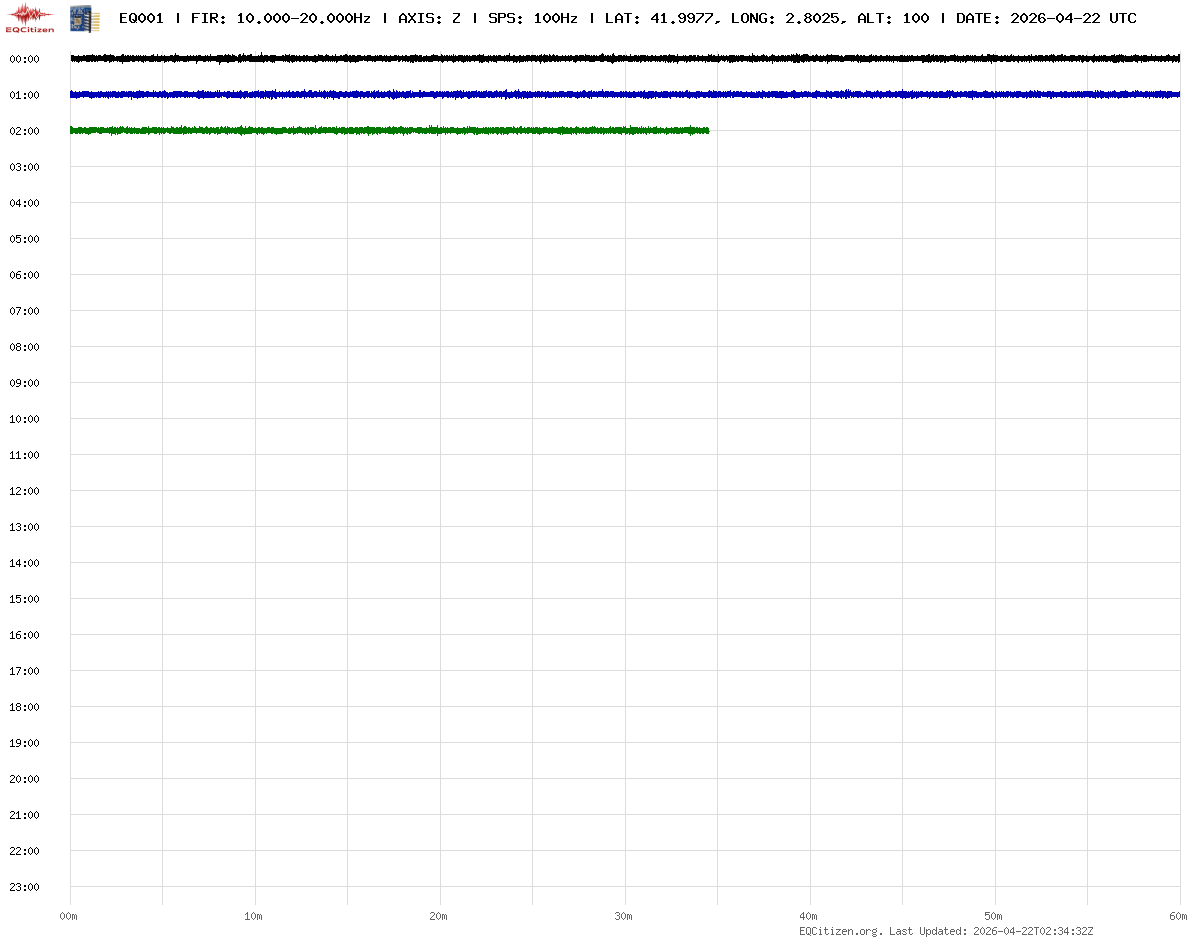1200x940 pixels.
Task: Click the 03:00 hour row label
Action: pyautogui.click(x=24, y=167)
